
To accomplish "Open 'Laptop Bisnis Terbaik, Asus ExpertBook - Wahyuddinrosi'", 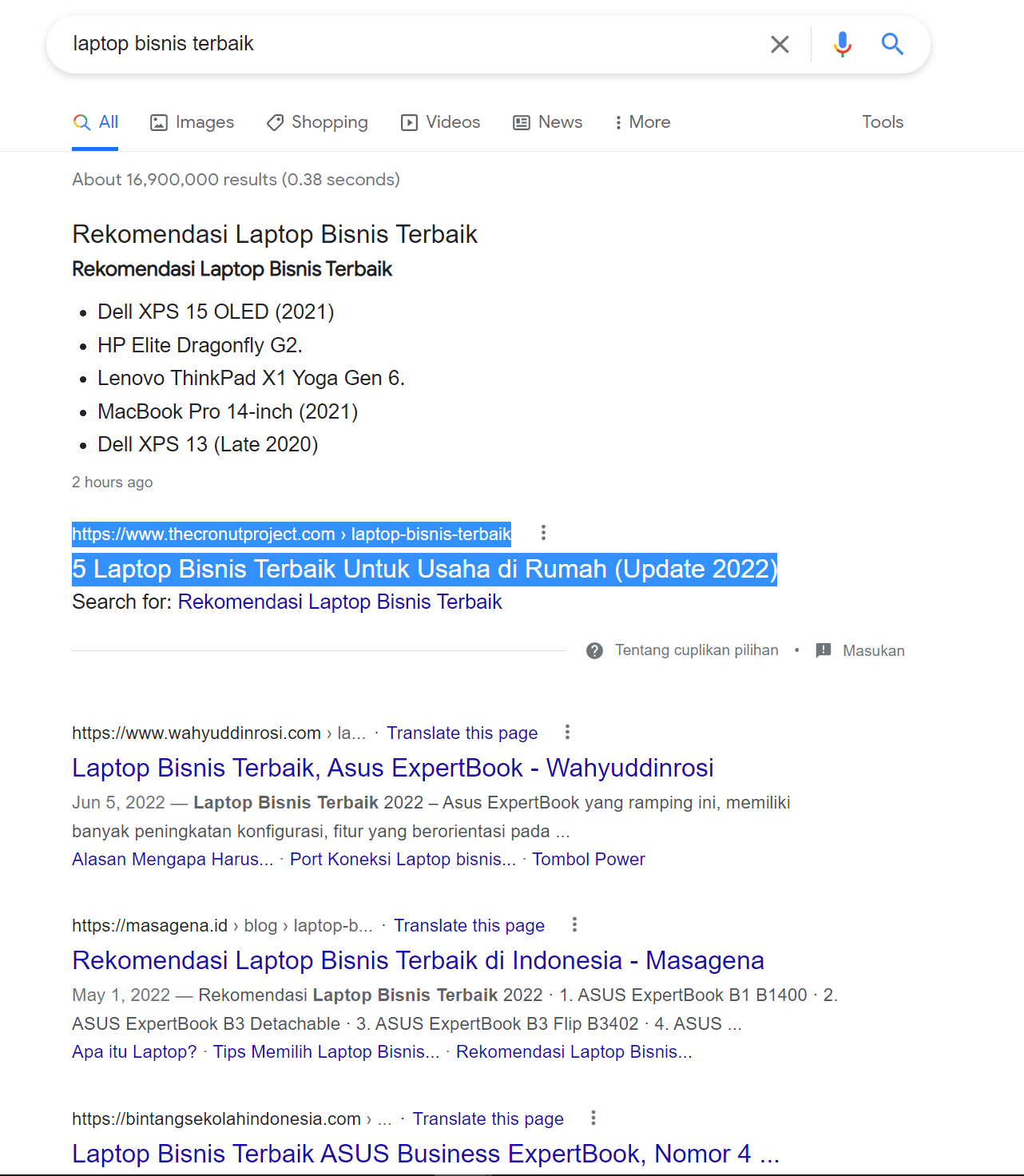I will coord(393,768).
